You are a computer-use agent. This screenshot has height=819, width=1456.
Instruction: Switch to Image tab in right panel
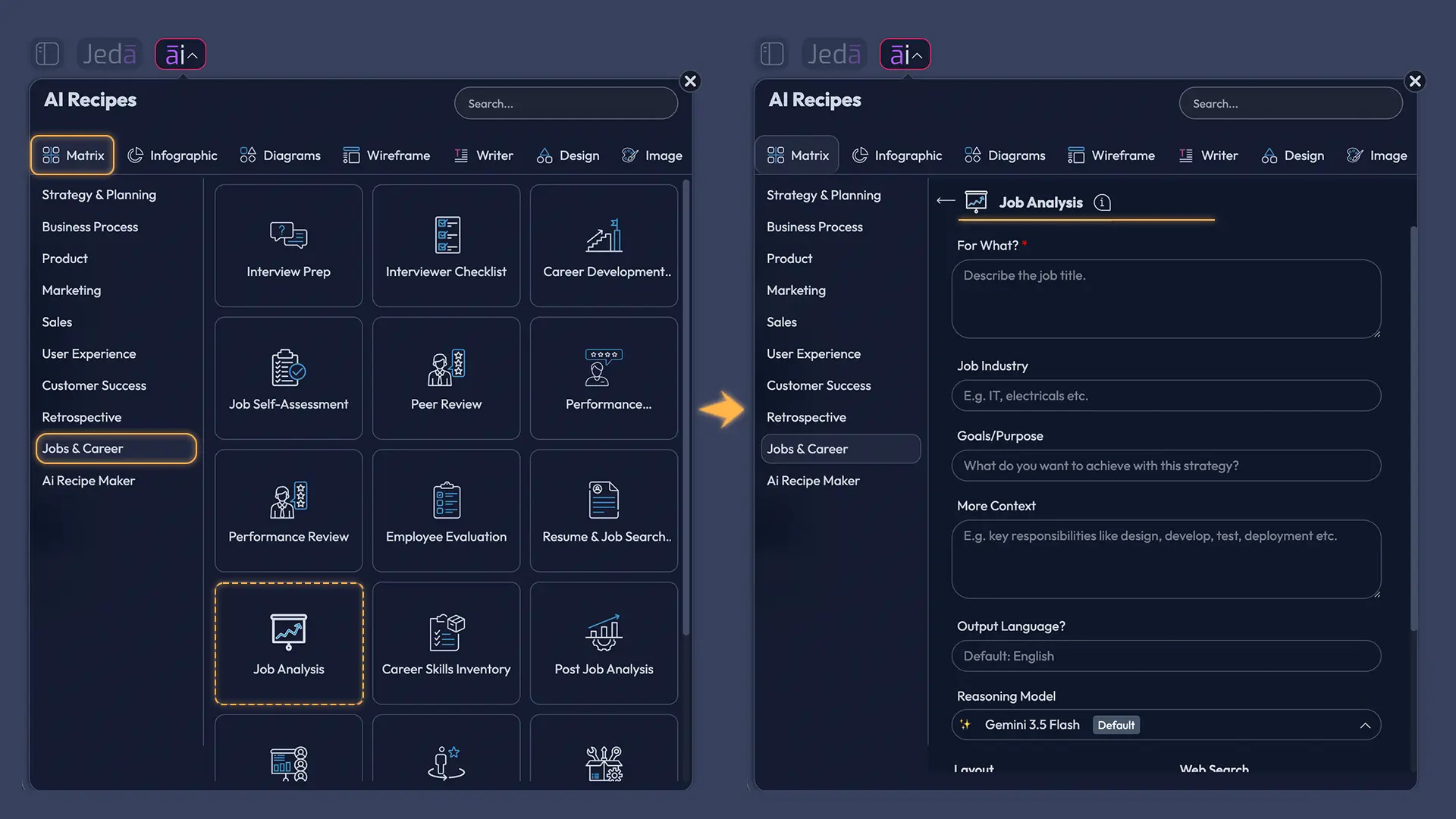[x=1377, y=155]
